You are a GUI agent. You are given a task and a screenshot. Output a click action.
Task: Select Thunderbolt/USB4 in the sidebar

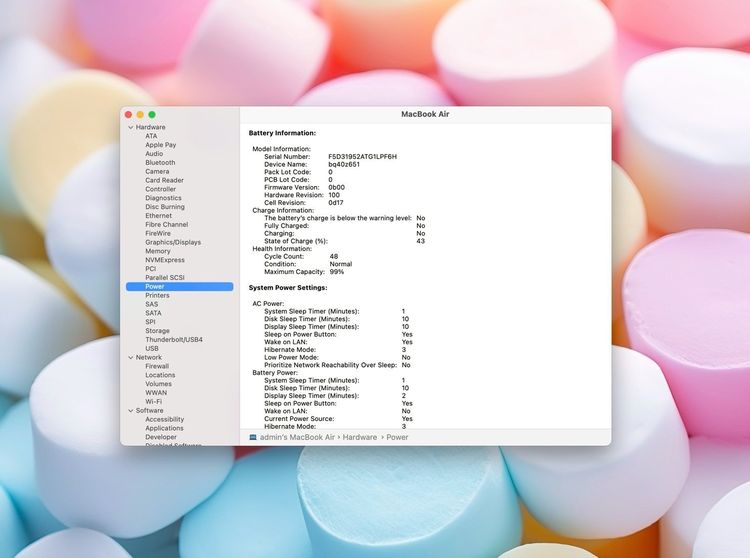coord(174,339)
